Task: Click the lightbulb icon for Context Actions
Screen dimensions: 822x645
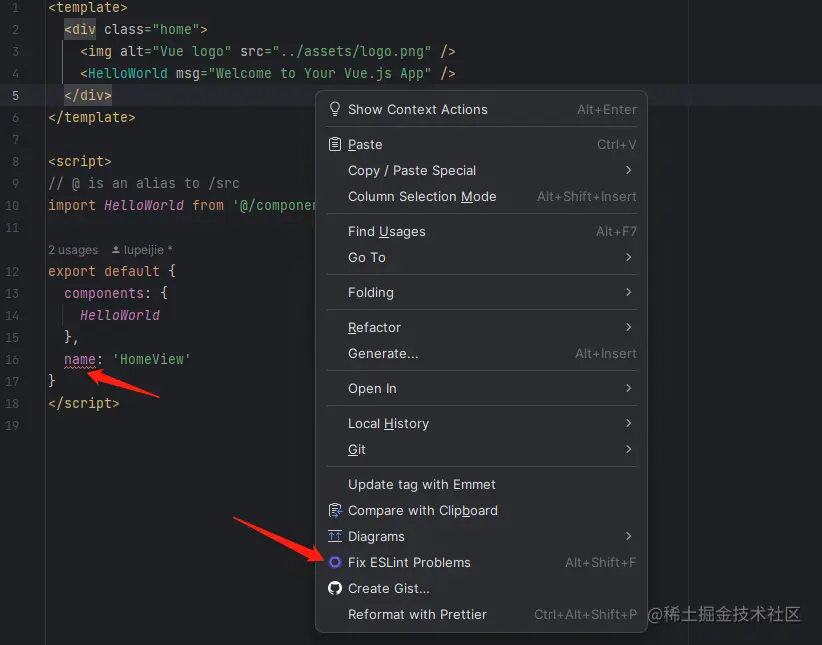Action: 334,109
